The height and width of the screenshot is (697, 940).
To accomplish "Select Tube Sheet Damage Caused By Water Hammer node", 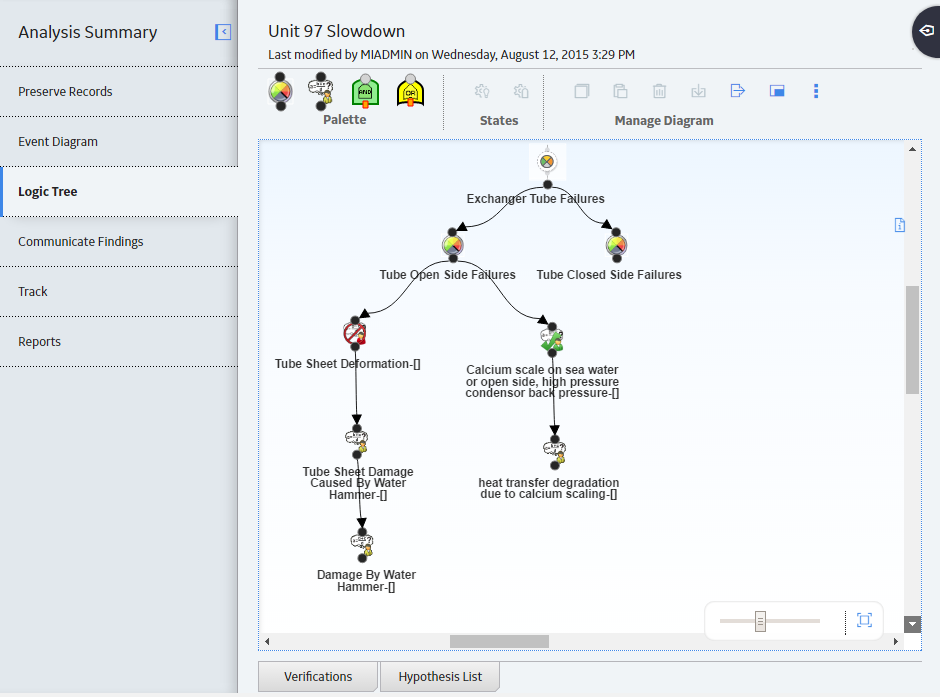I will (357, 442).
